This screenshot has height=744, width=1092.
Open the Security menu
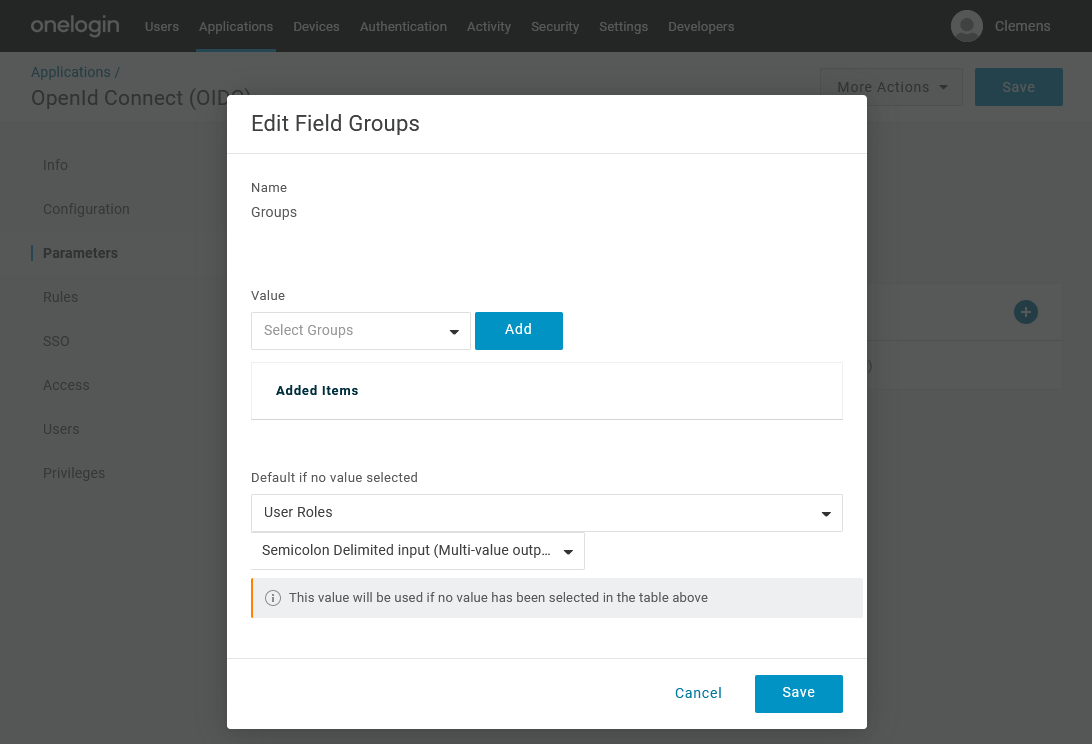(x=555, y=27)
